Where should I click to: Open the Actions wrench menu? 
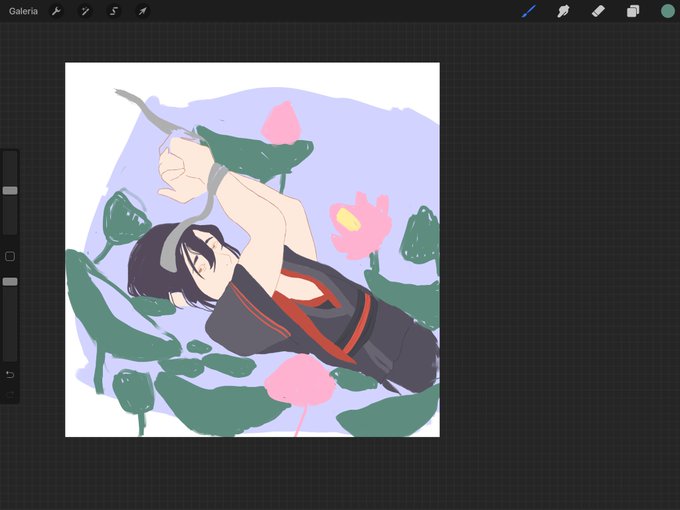coord(56,11)
